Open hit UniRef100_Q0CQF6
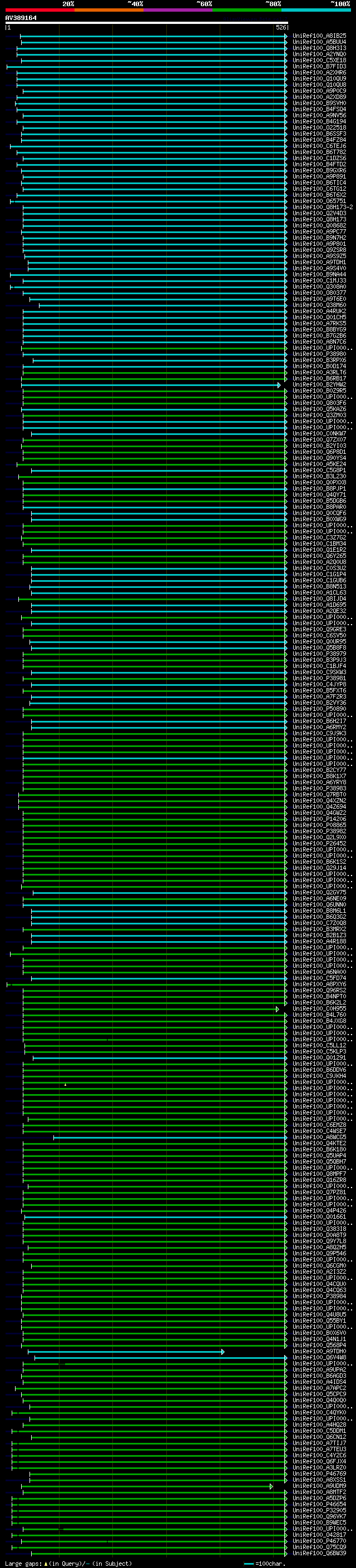356x1568 pixels. (319, 513)
